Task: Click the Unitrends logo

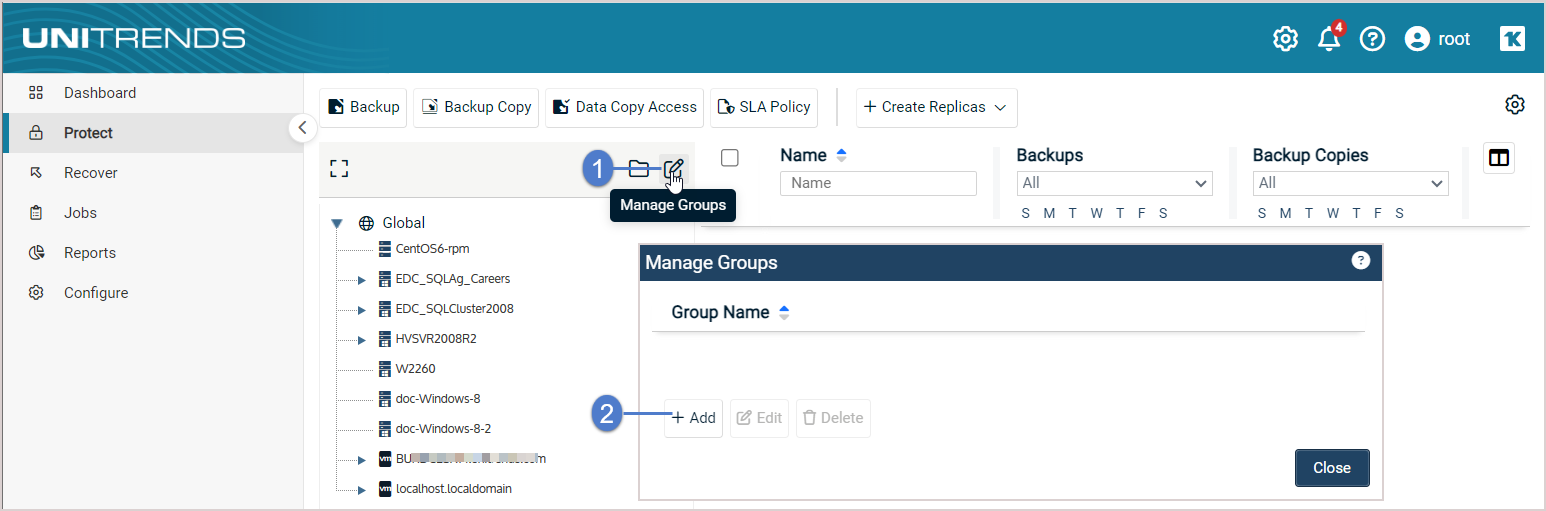Action: tap(134, 39)
